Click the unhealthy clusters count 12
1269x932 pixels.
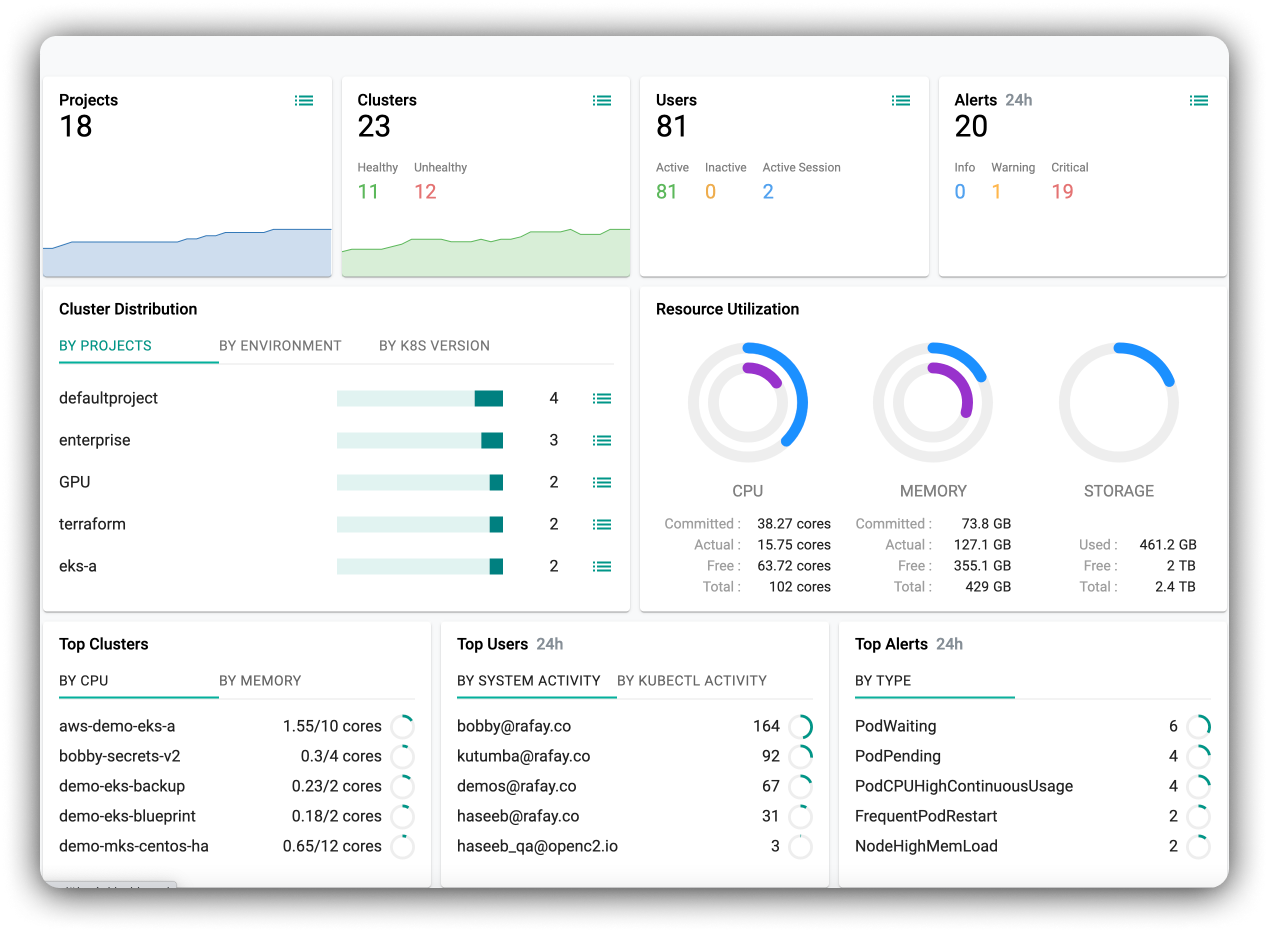pyautogui.click(x=425, y=191)
